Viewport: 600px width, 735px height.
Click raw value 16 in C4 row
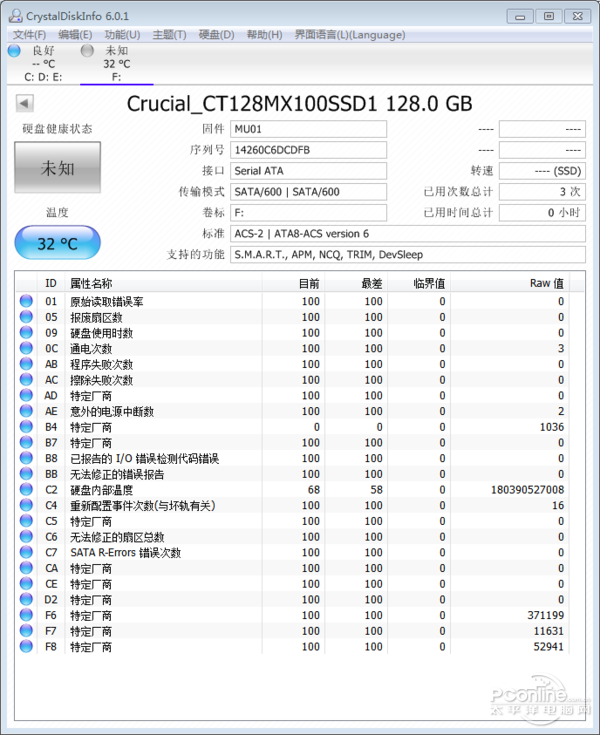pyautogui.click(x=558, y=505)
